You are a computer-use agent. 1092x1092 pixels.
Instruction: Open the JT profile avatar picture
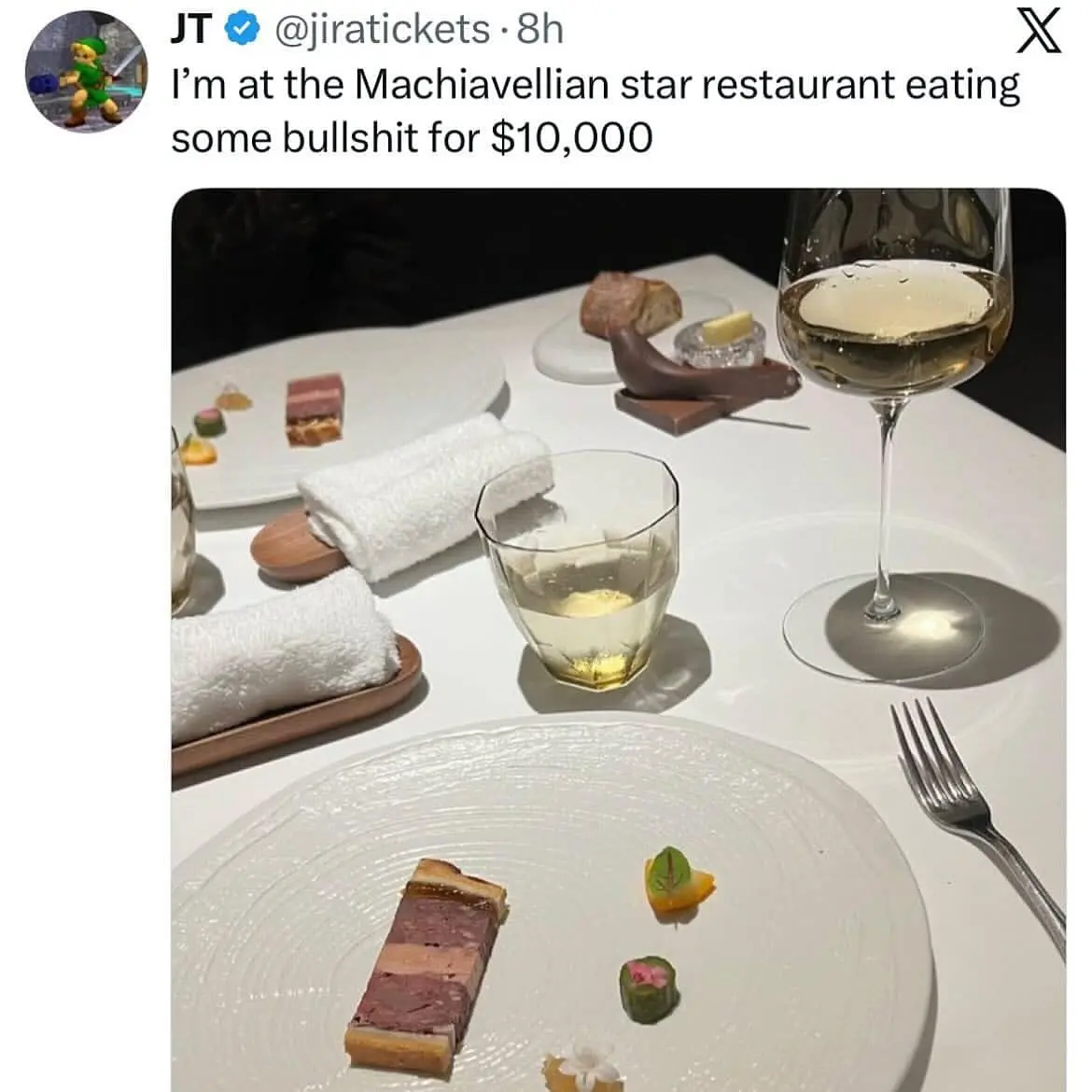click(x=87, y=71)
